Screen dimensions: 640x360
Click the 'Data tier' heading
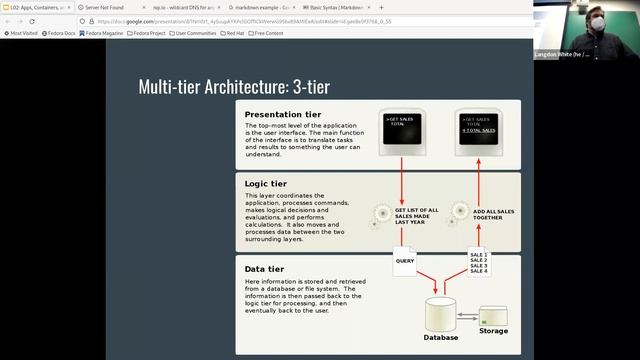tap(264, 269)
